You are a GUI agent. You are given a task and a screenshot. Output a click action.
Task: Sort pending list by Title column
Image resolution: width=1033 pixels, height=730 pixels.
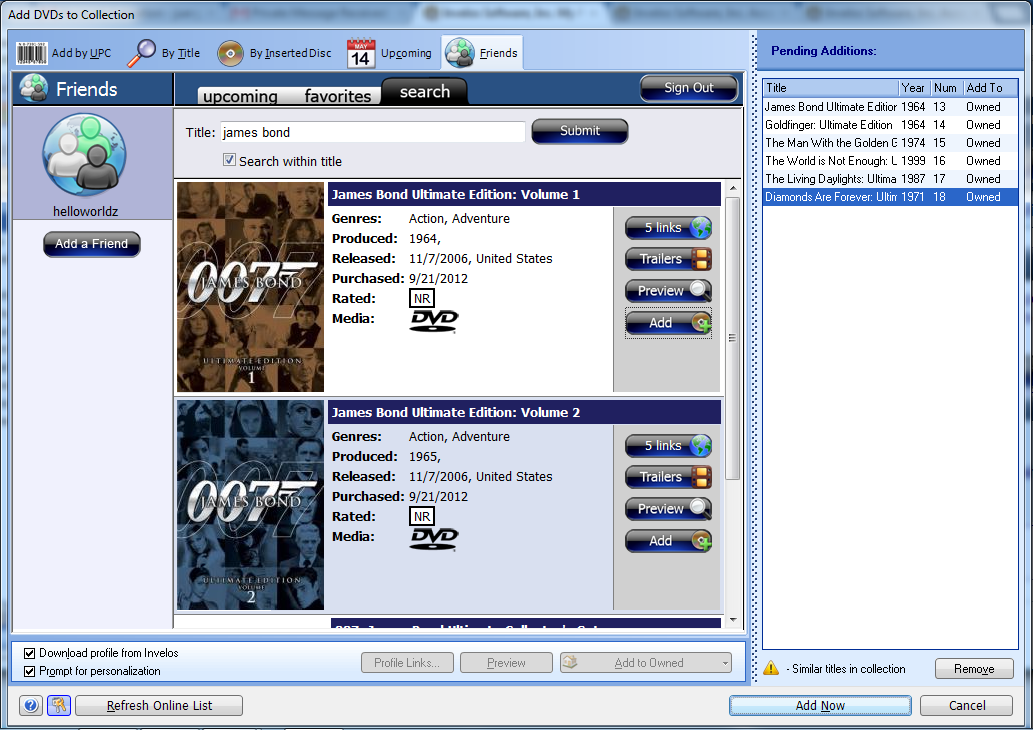[831, 88]
